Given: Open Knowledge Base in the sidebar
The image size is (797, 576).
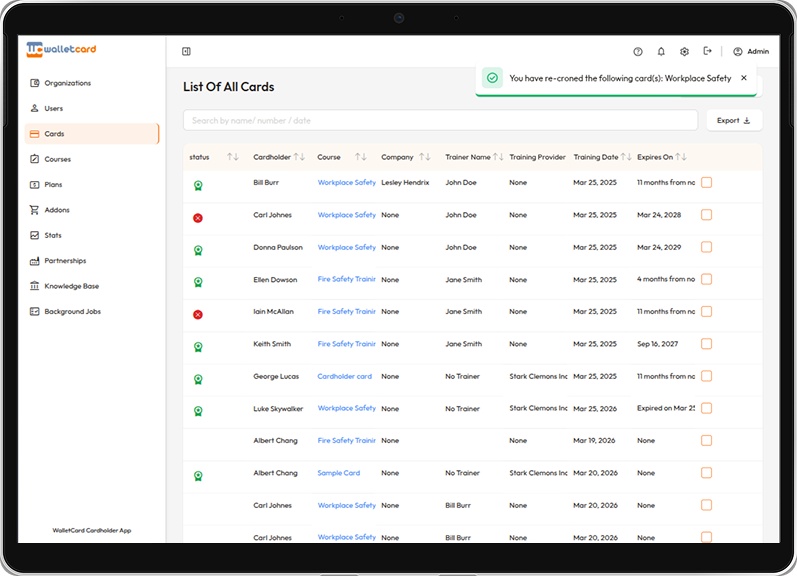Looking at the screenshot, I should pyautogui.click(x=91, y=286).
